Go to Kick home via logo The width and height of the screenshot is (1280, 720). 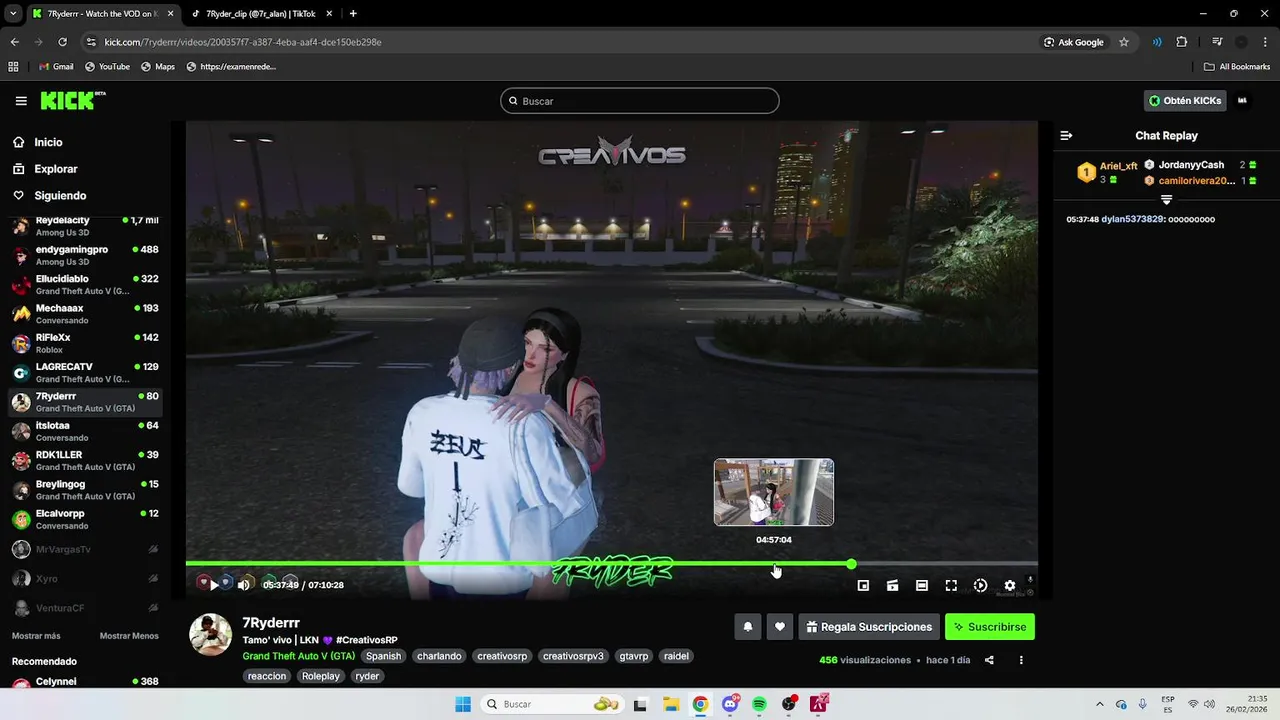pyautogui.click(x=72, y=100)
